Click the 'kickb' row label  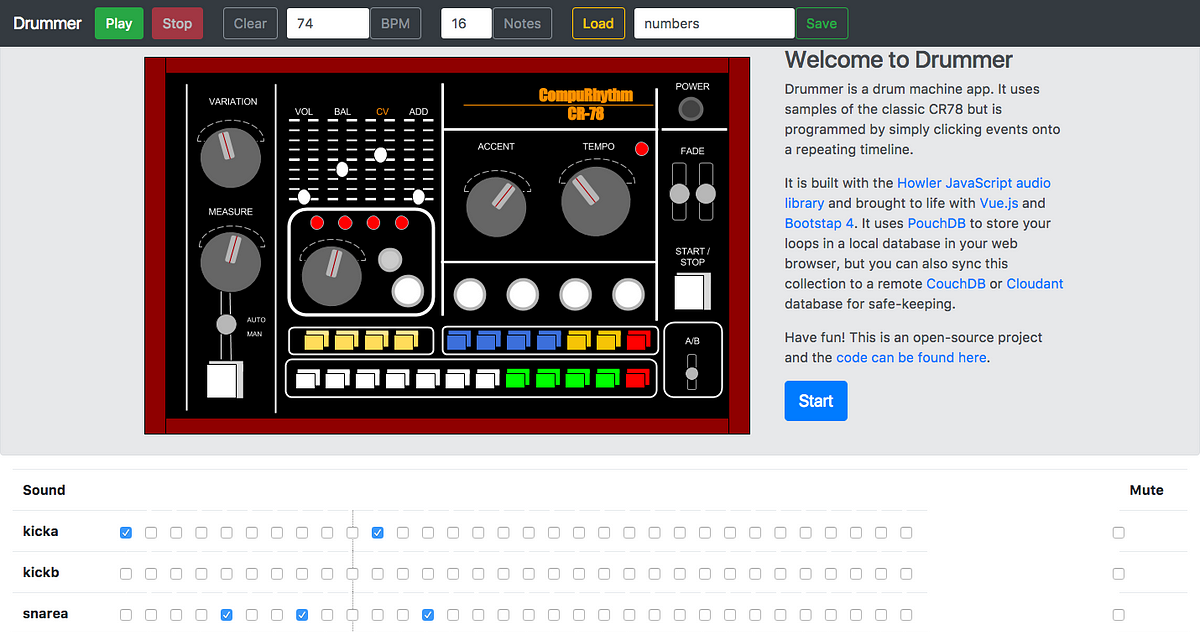(x=41, y=574)
